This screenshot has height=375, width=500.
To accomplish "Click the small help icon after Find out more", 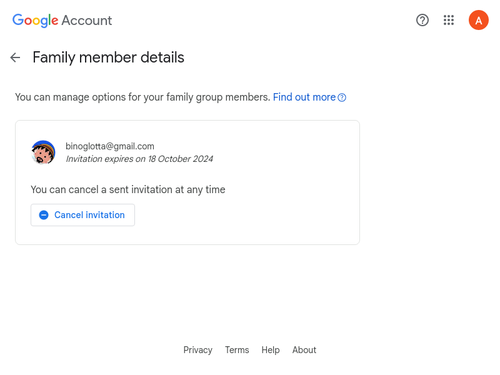I will pos(342,98).
